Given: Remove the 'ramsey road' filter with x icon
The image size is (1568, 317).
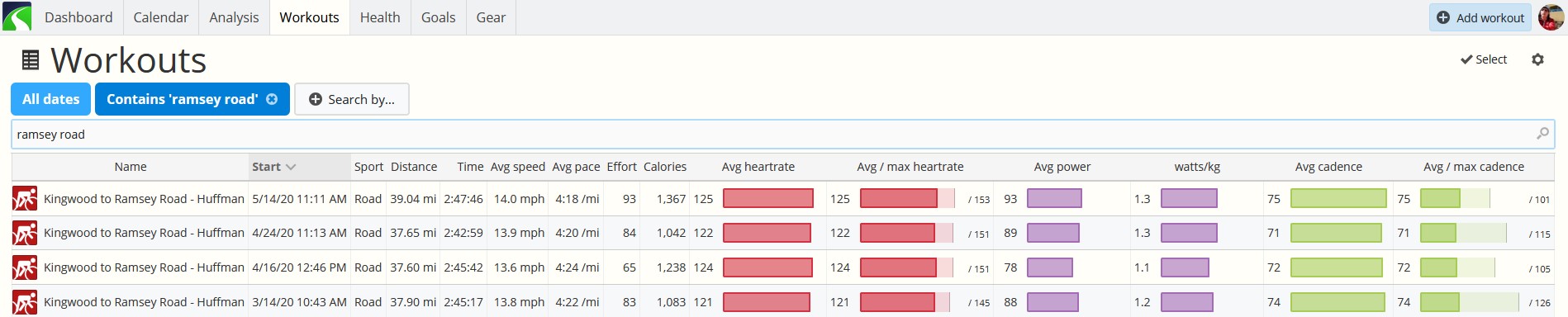Looking at the screenshot, I should point(272,99).
